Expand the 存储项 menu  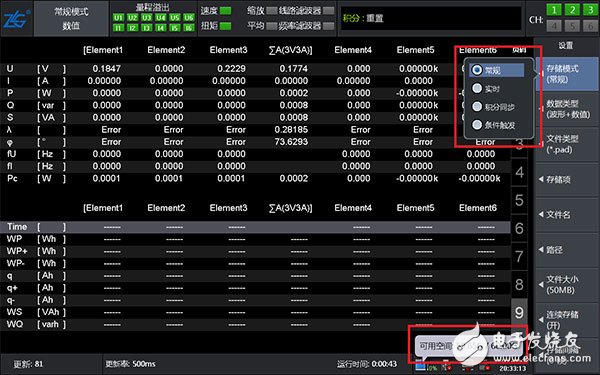coord(567,179)
